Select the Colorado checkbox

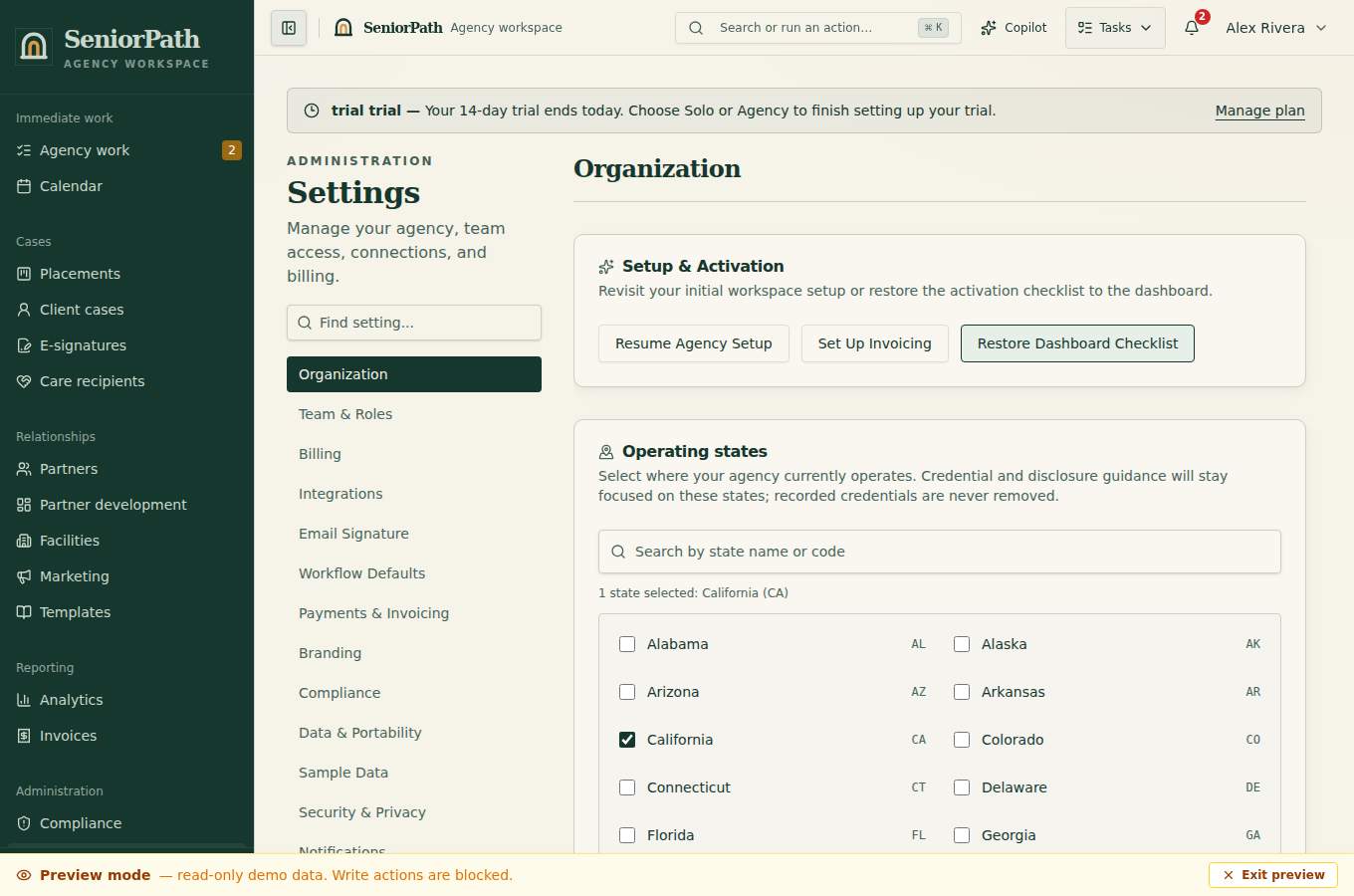[962, 740]
